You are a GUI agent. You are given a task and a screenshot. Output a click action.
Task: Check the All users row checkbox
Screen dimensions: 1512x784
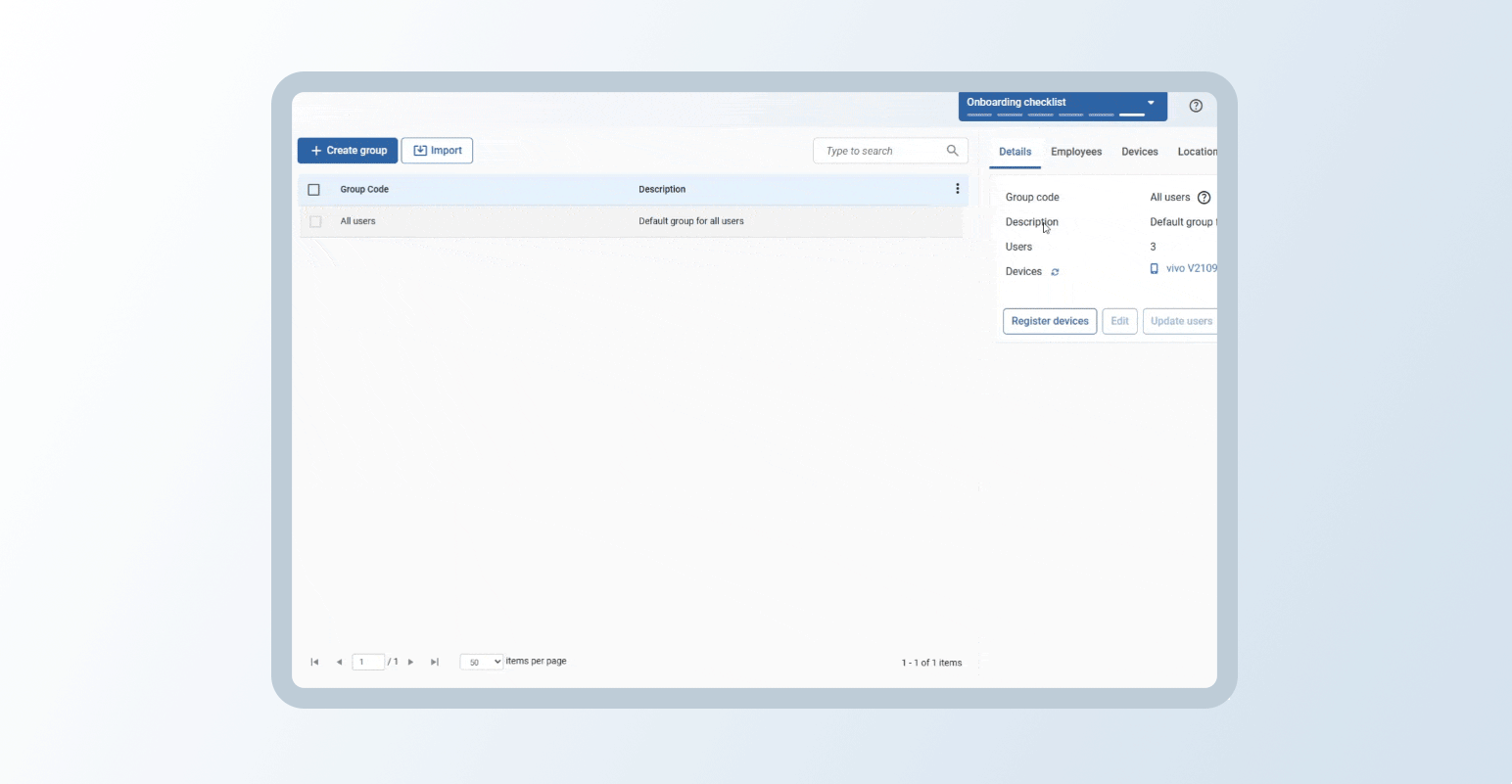pos(315,222)
